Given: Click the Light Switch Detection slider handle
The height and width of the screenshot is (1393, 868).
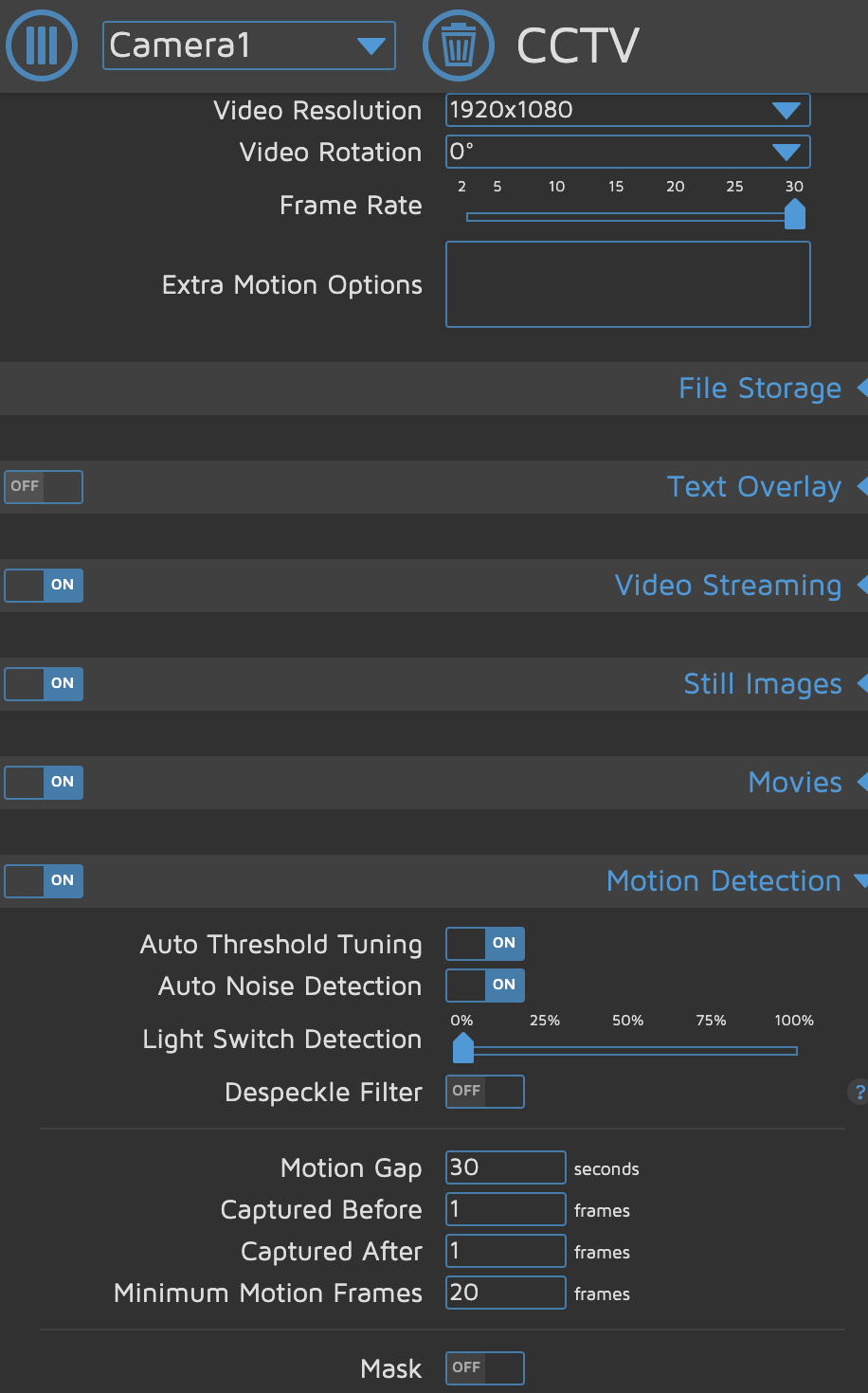Looking at the screenshot, I should 462,1048.
